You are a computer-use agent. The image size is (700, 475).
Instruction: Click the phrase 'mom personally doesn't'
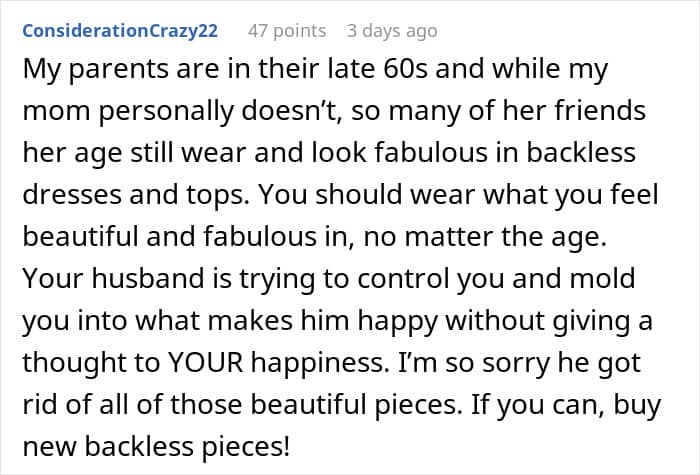click(183, 110)
